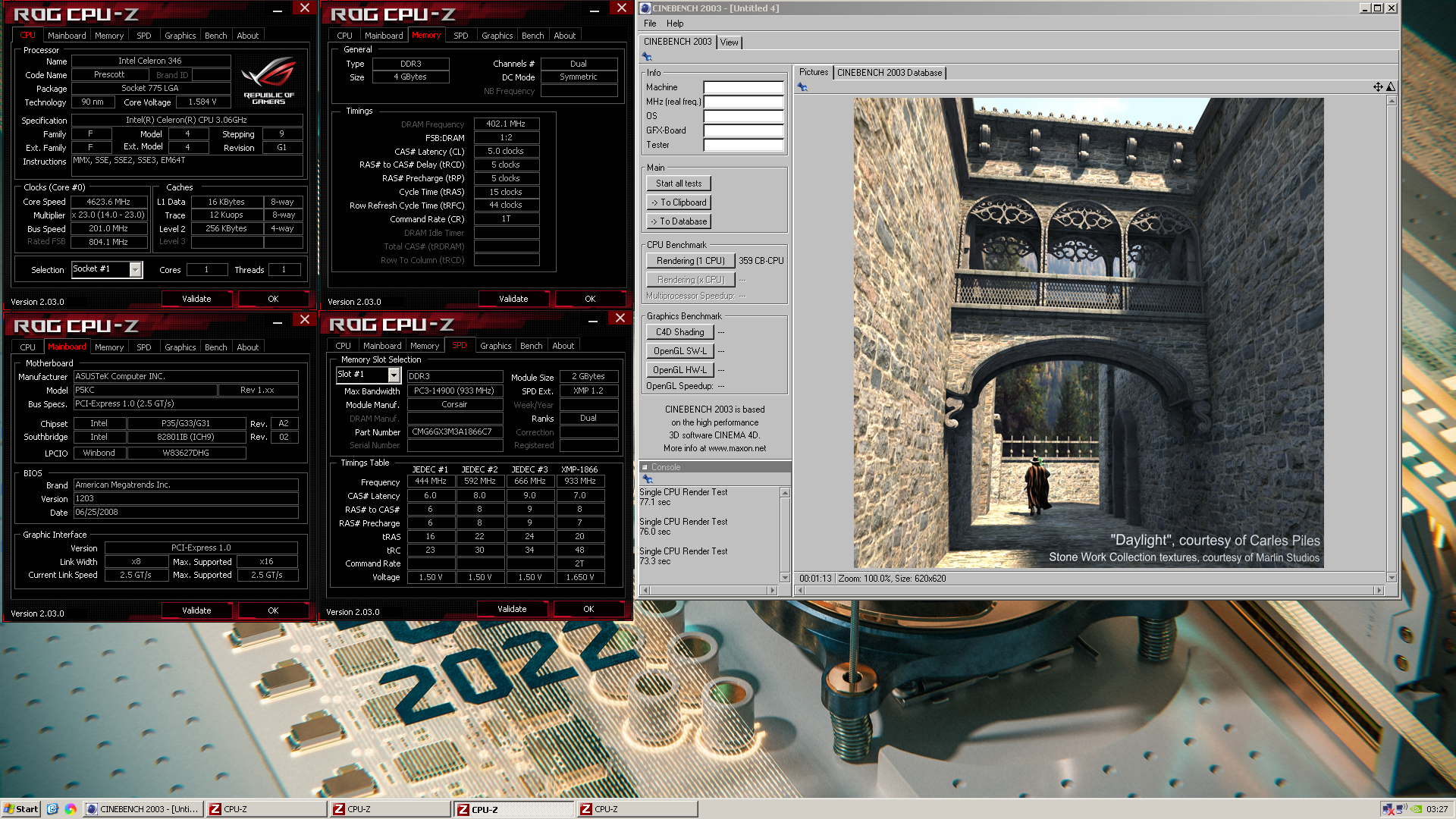Click the four-way move arrows icon above the picture
The width and height of the screenshot is (1456, 819).
point(1378,87)
